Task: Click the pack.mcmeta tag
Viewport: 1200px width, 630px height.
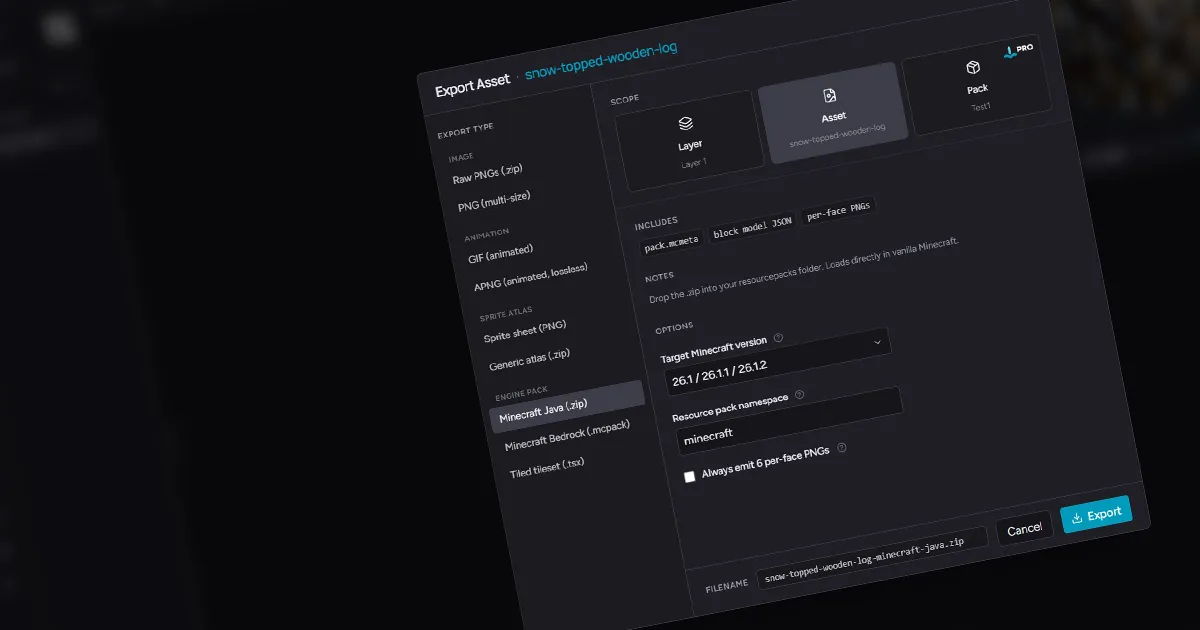Action: pos(671,244)
